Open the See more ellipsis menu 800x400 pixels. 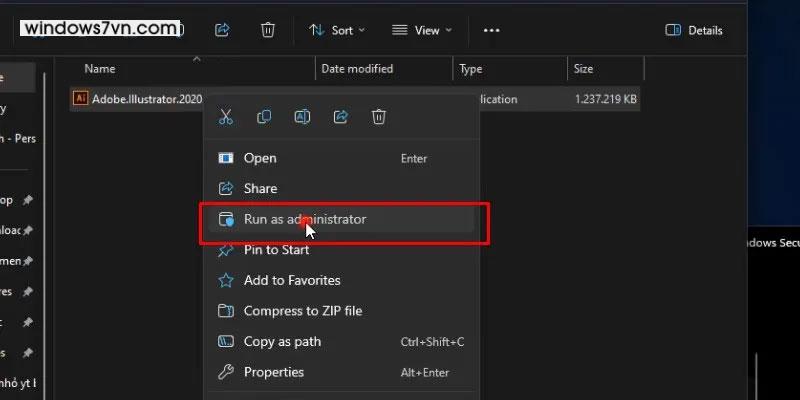tap(491, 30)
